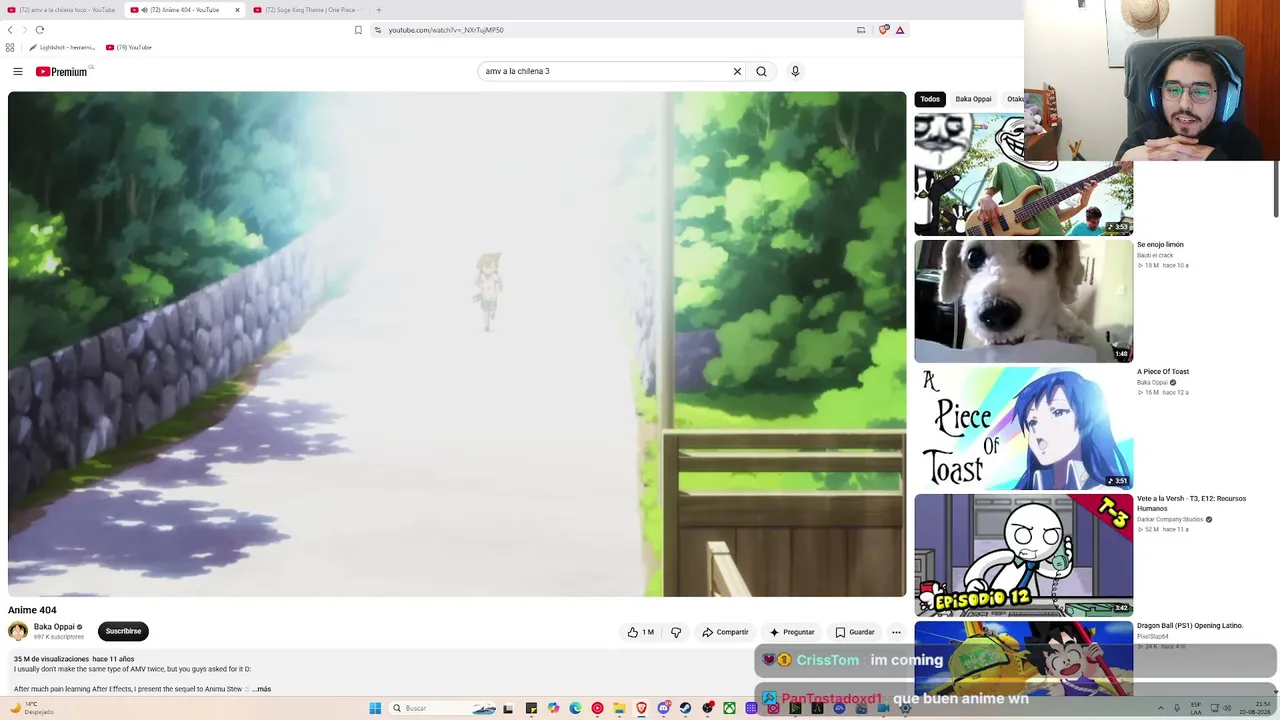Switch to 'amv a la chilena loco' tab
This screenshot has height=720, width=1280.
pyautogui.click(x=63, y=10)
